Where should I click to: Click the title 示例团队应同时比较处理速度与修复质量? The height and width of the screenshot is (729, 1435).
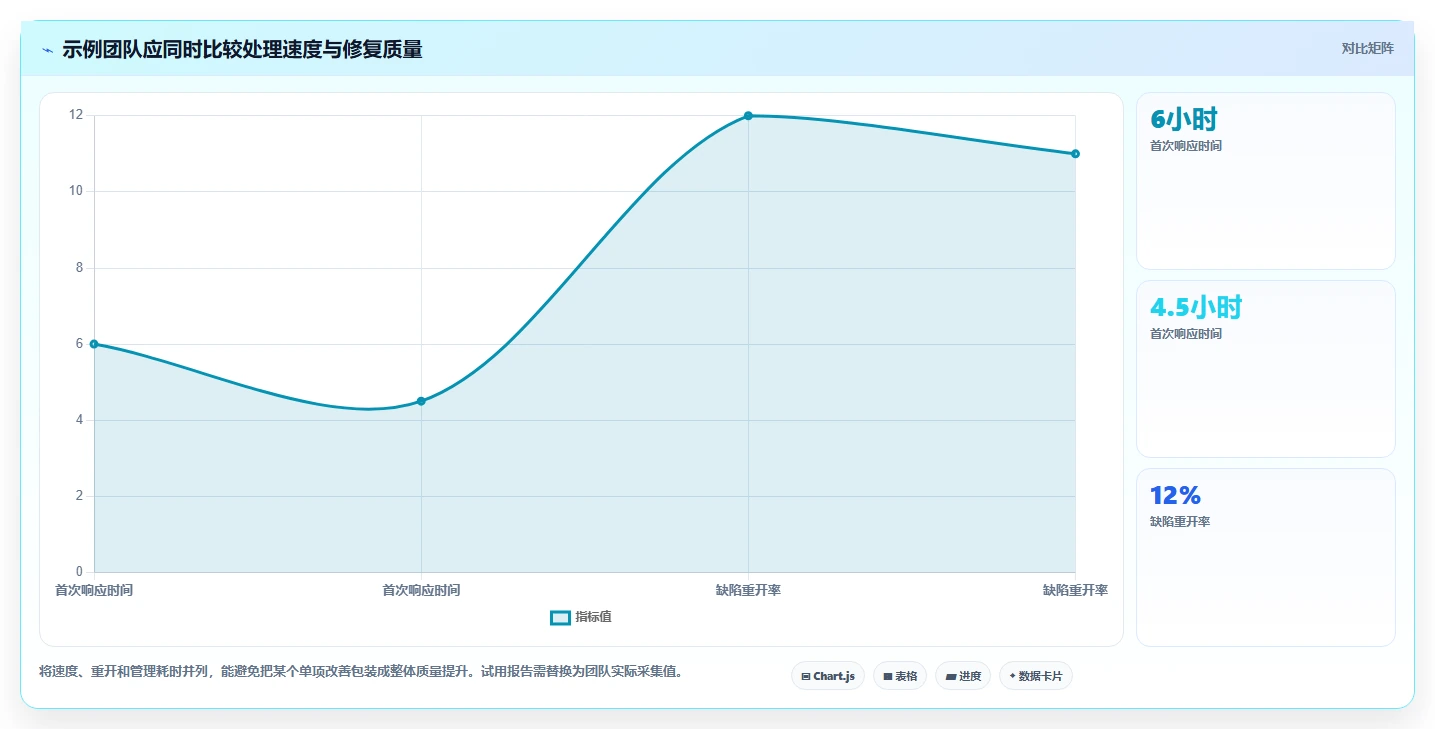(242, 50)
